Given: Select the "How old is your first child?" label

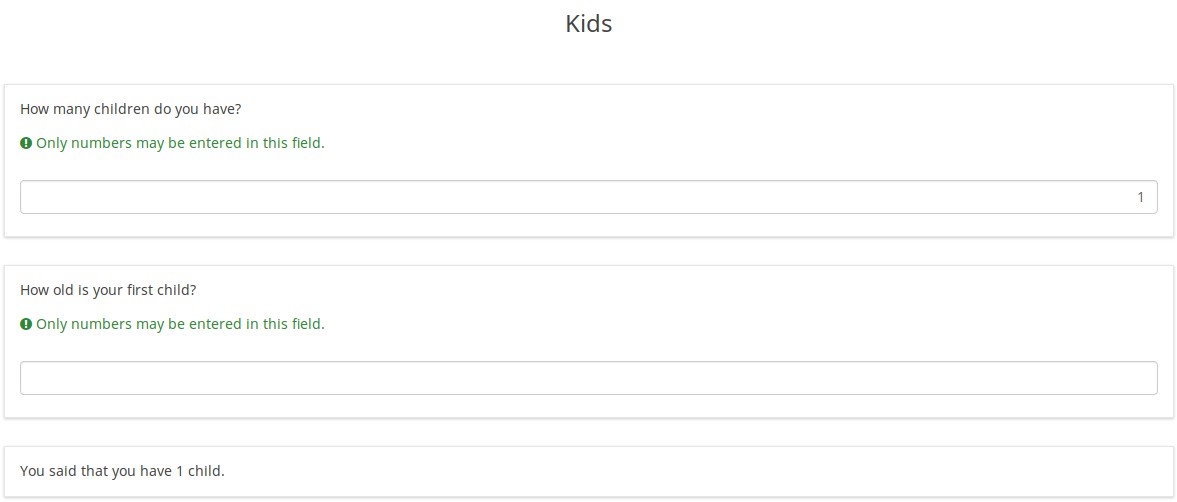Looking at the screenshot, I should tap(108, 290).
